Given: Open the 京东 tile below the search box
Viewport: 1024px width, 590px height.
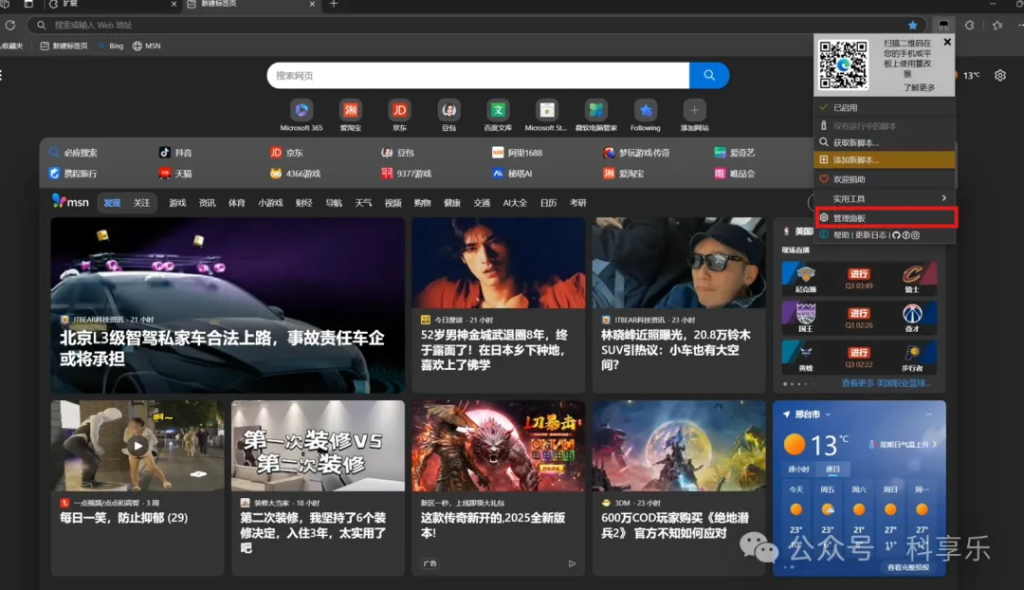Looking at the screenshot, I should click(400, 116).
